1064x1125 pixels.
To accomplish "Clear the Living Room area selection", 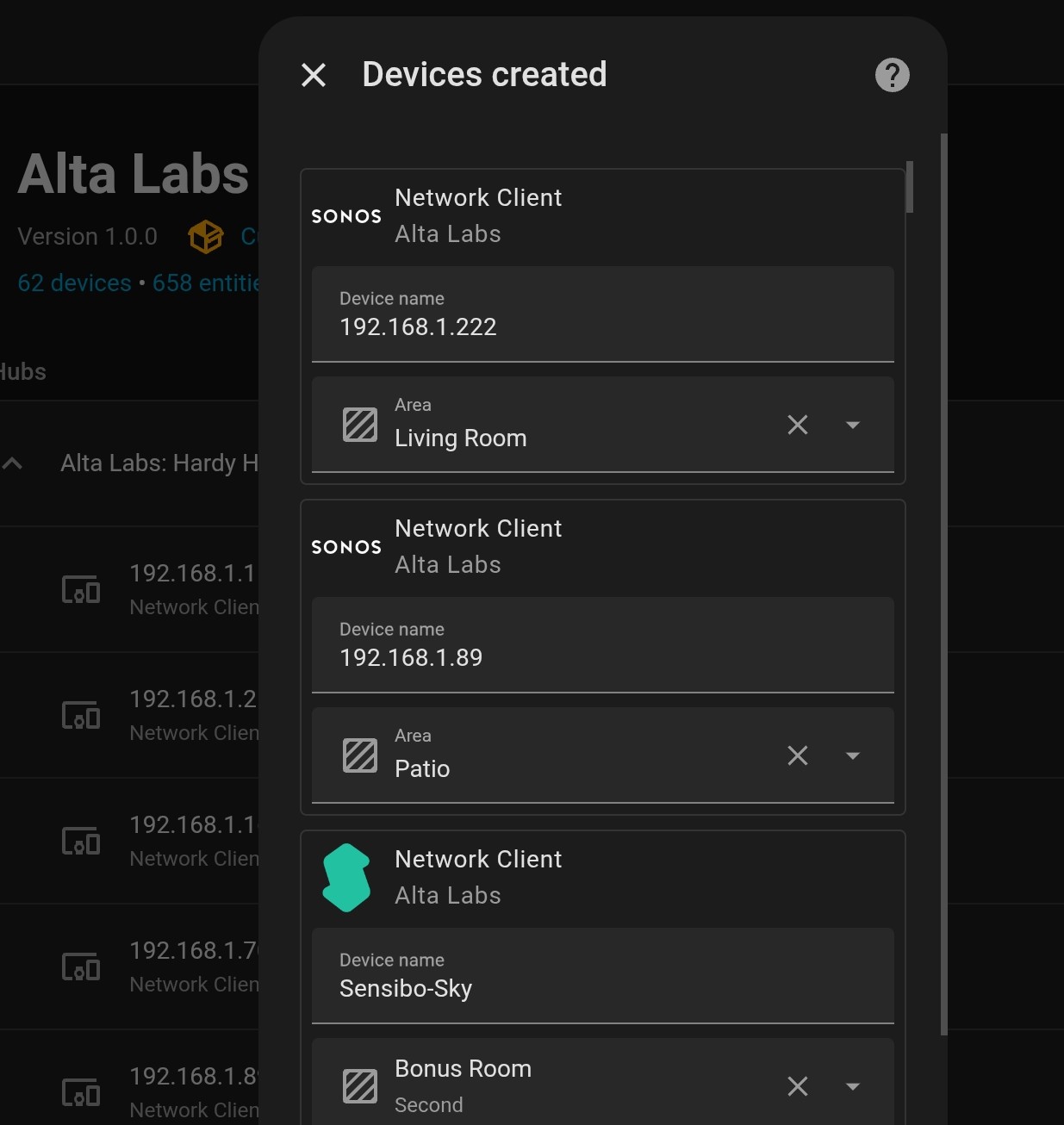I will coord(798,425).
